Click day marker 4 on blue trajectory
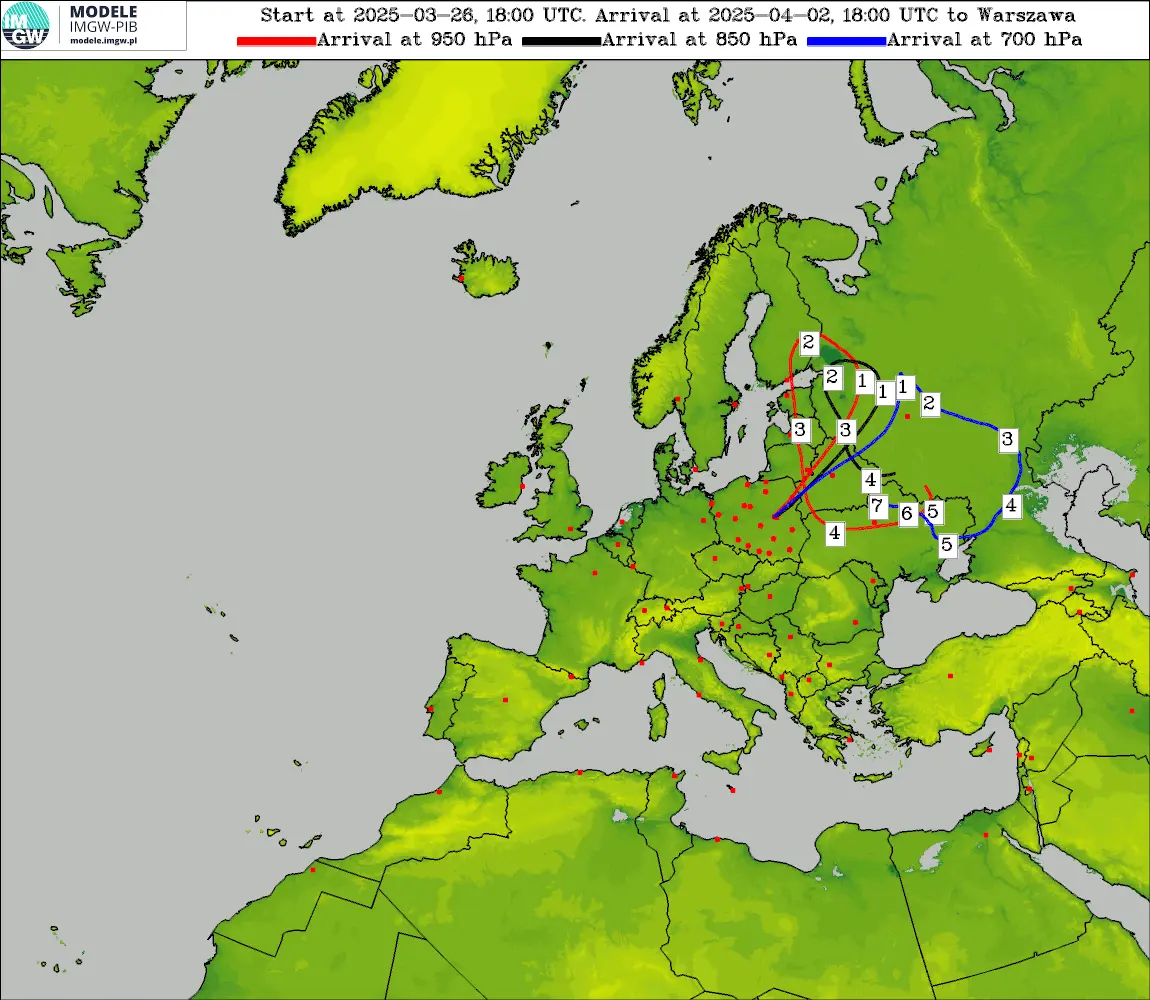This screenshot has height=1000, width=1150. coord(1011,506)
